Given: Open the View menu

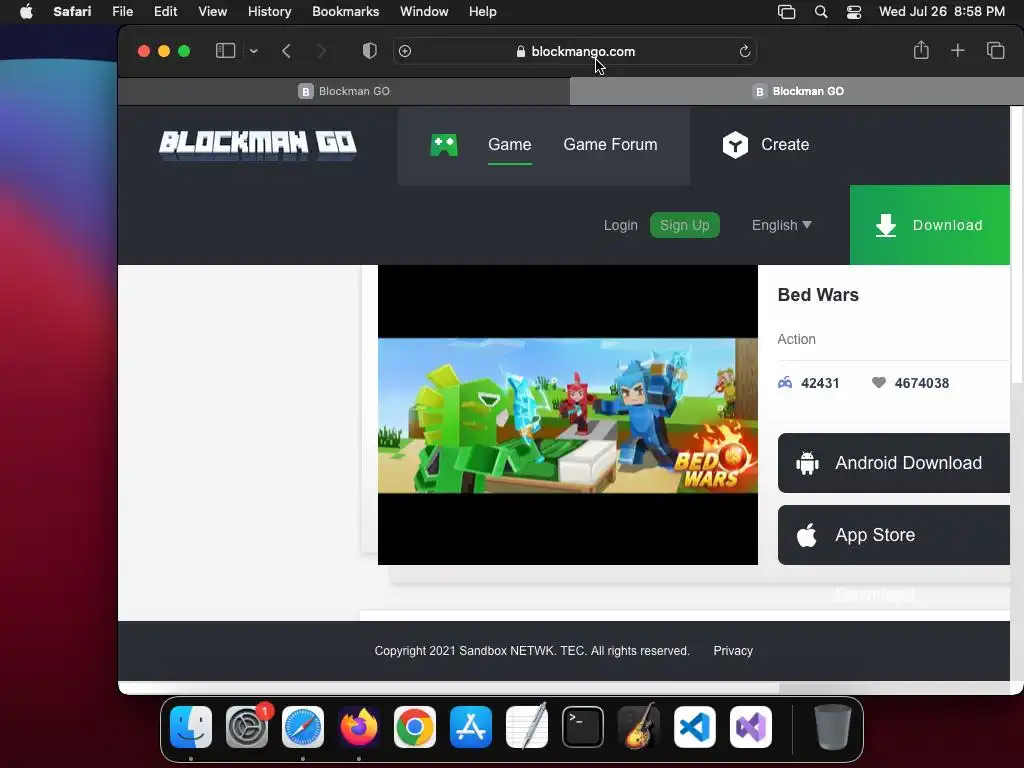Looking at the screenshot, I should click(x=212, y=12).
